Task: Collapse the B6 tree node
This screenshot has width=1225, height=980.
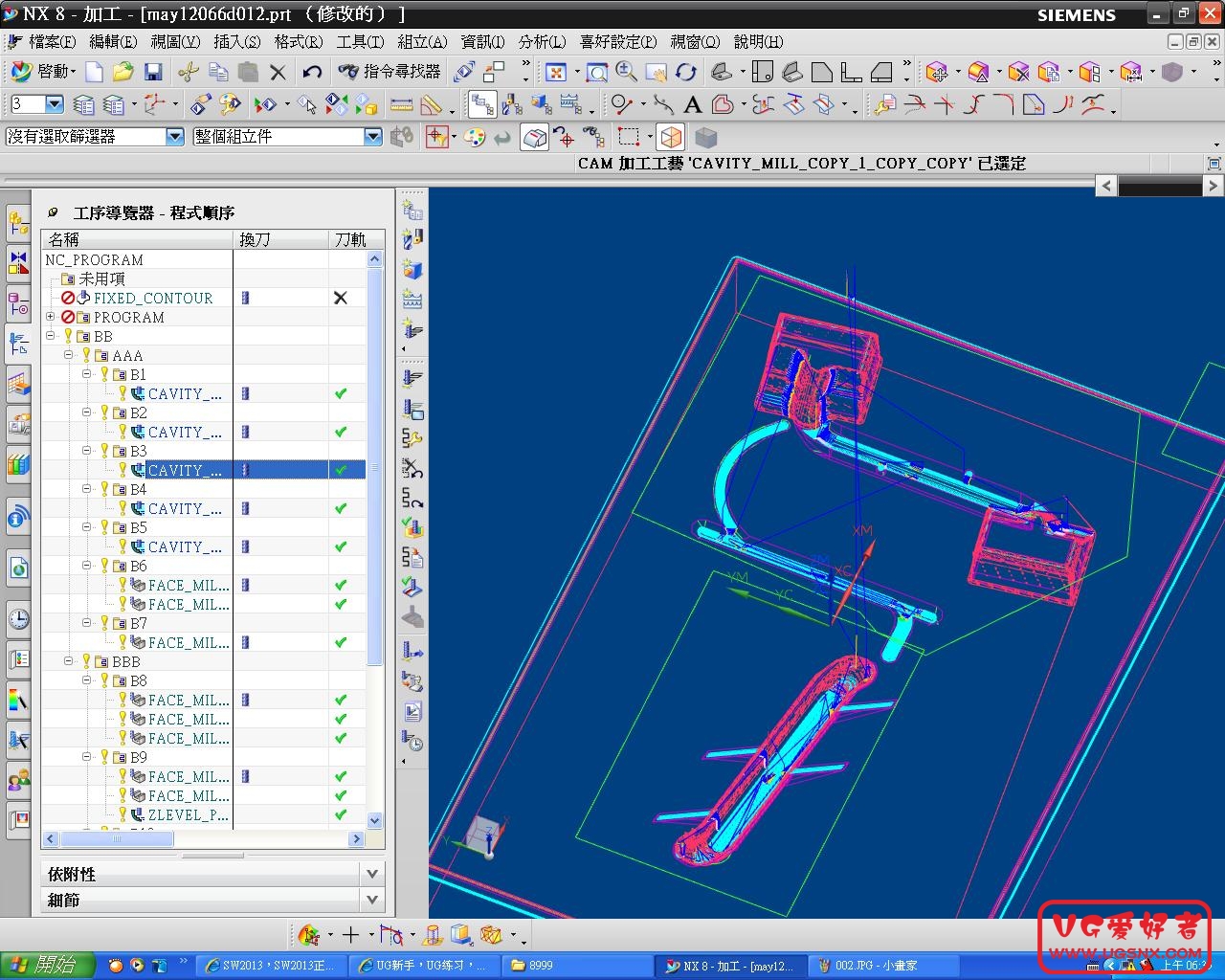Action: click(x=87, y=566)
